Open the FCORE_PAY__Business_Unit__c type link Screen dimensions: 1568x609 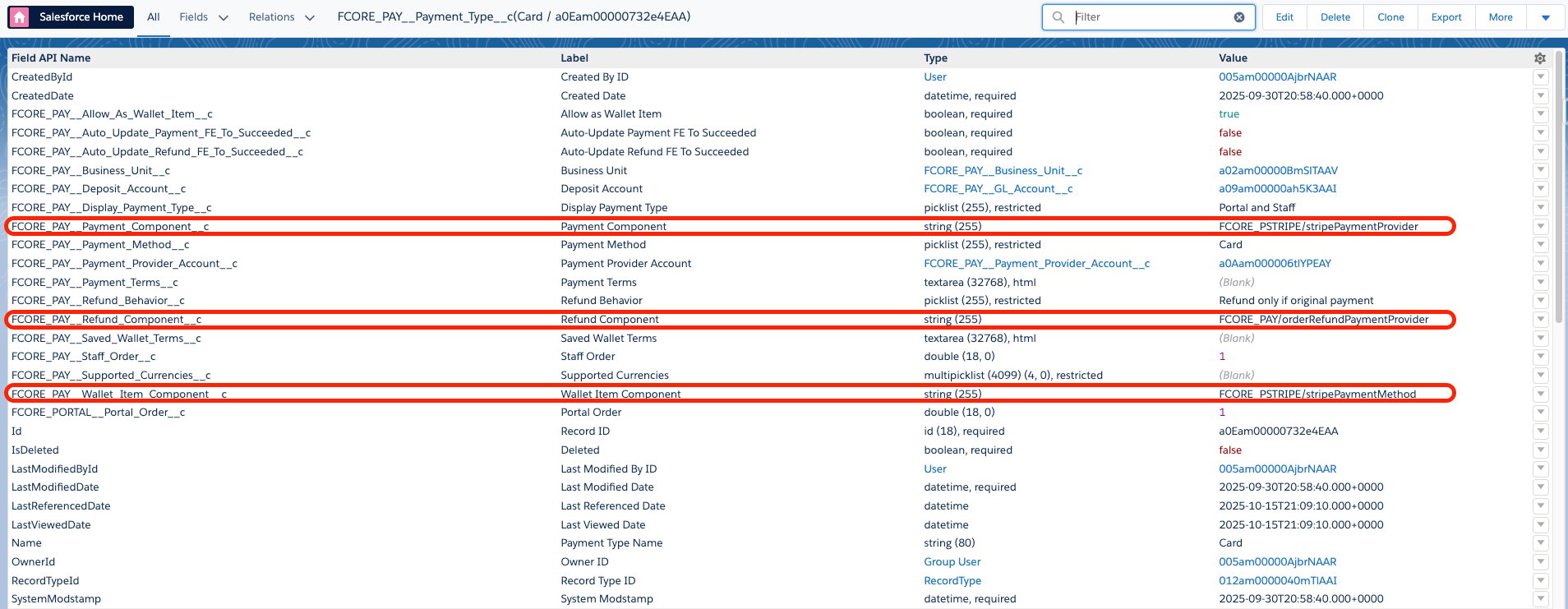[x=1003, y=171]
